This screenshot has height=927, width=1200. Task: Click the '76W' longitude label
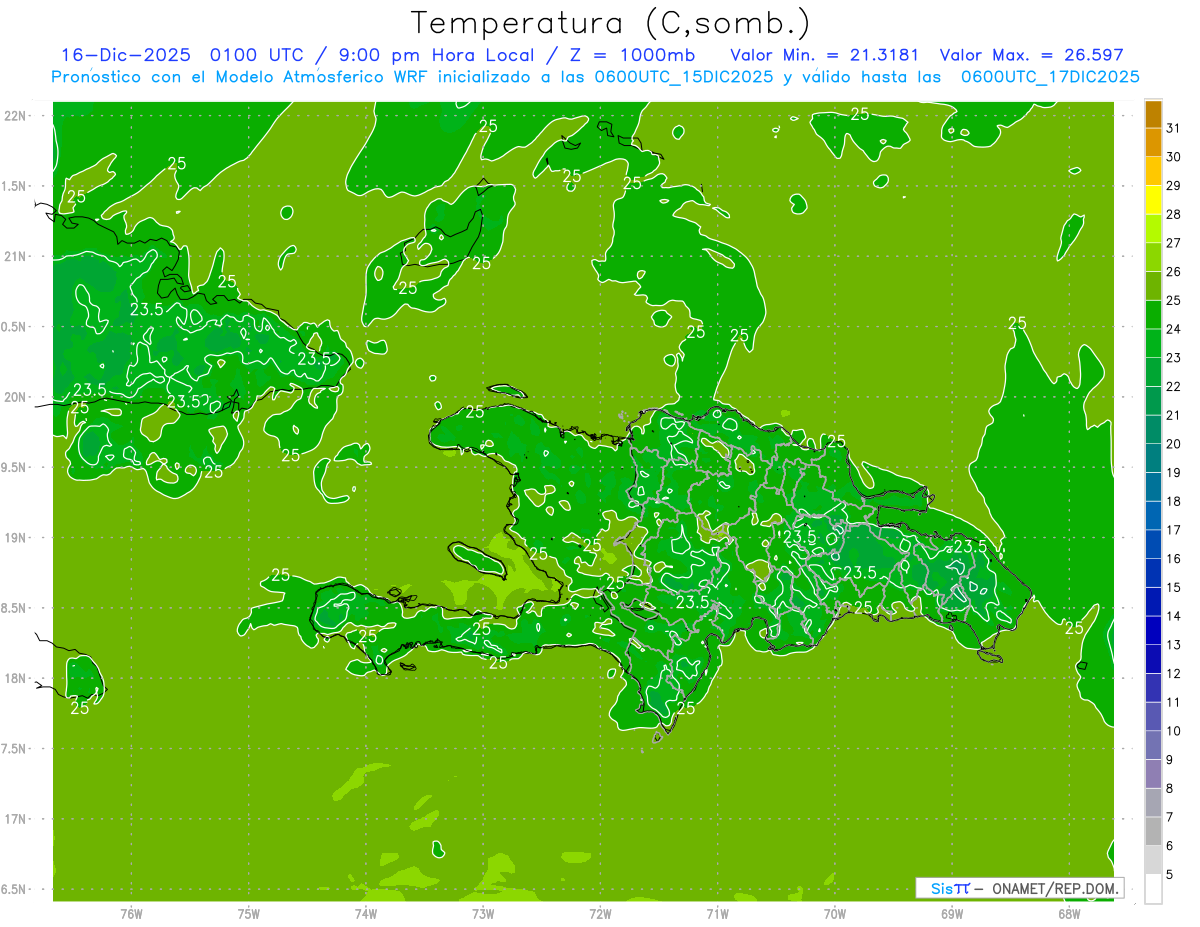coord(131,913)
